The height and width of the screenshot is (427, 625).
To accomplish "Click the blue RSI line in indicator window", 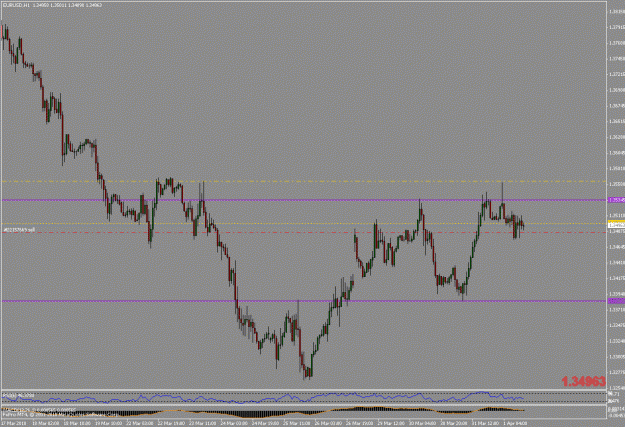I will click(263, 398).
